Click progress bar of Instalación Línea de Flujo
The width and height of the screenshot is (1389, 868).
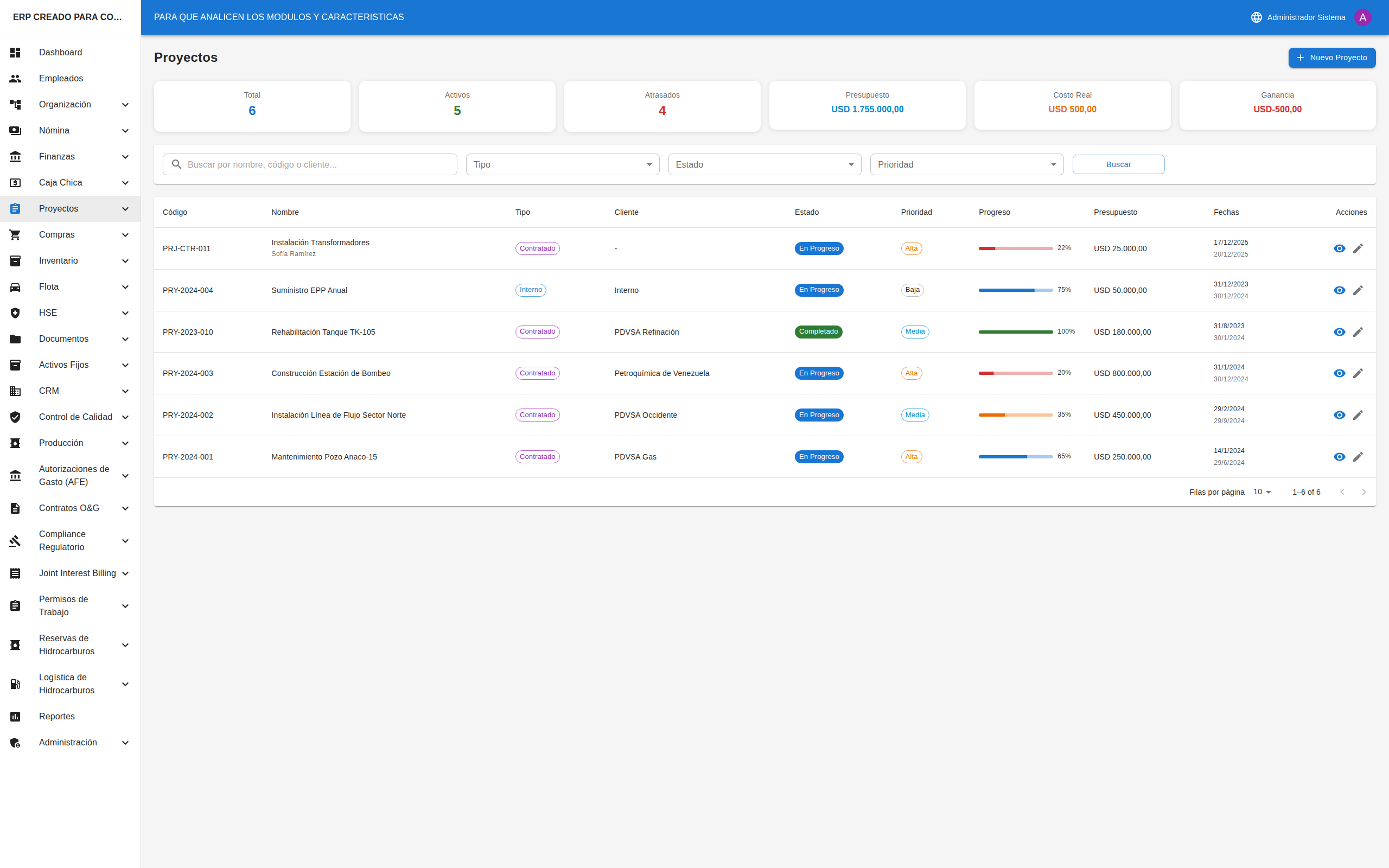pos(1015,415)
